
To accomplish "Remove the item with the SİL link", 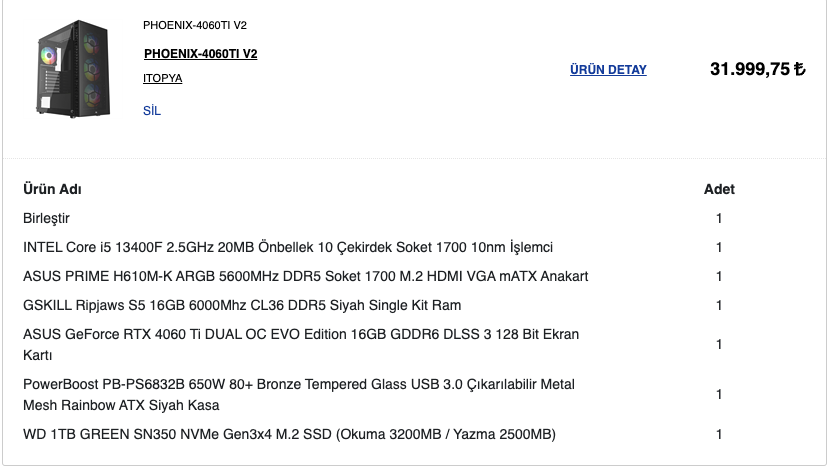I will 152,111.
